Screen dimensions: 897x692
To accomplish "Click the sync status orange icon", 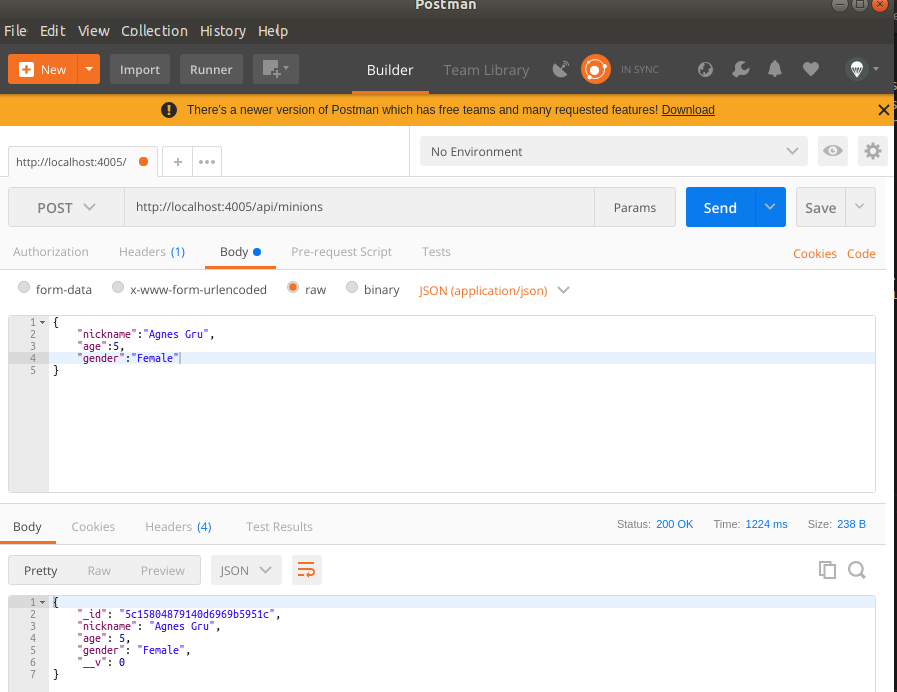I will coord(596,69).
